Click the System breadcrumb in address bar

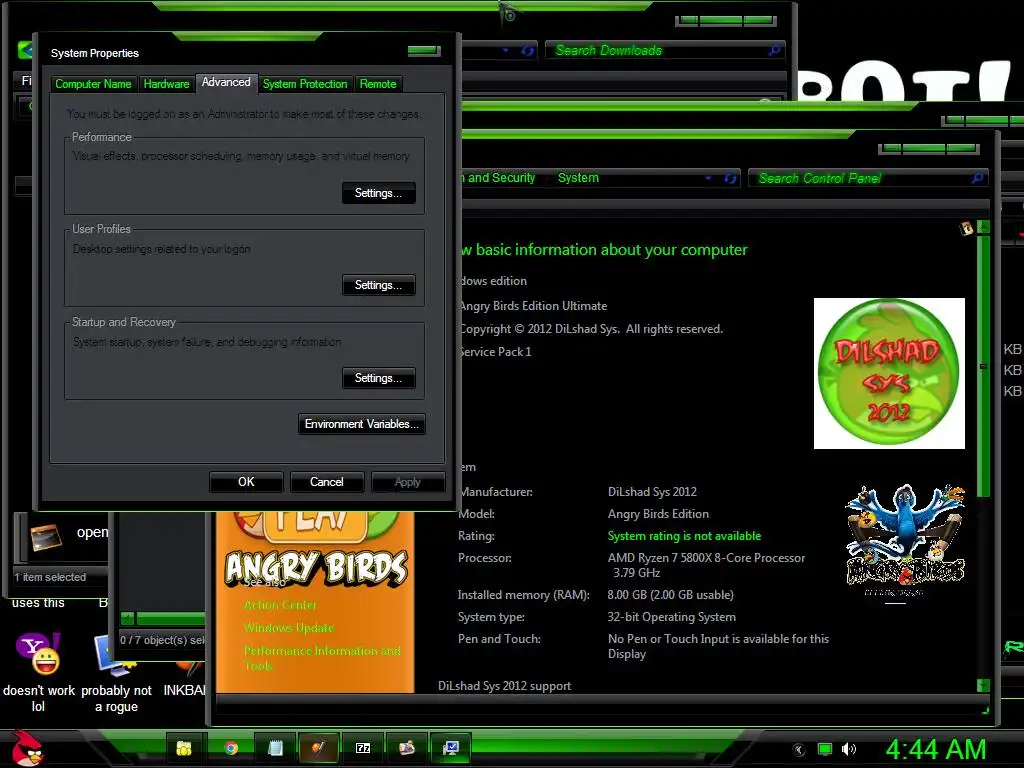pyautogui.click(x=578, y=178)
